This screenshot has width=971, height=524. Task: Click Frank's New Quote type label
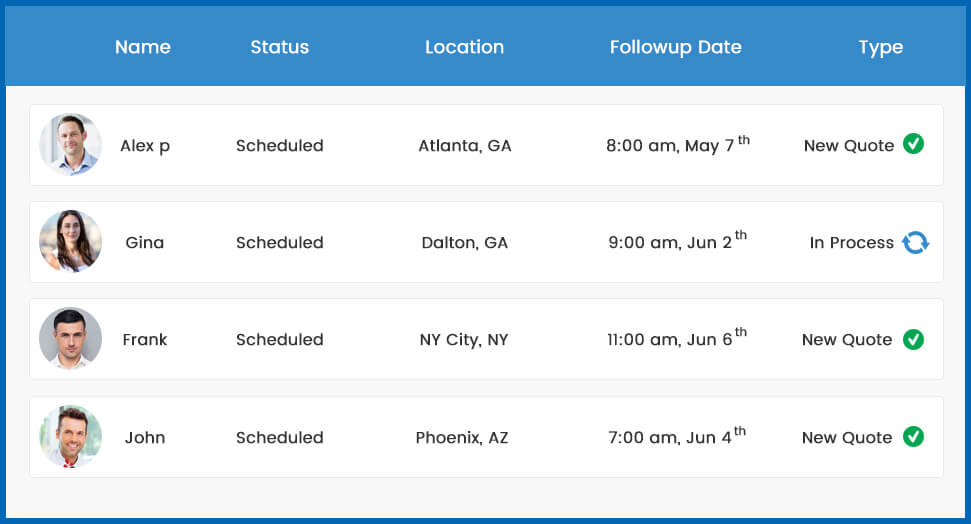coord(847,340)
